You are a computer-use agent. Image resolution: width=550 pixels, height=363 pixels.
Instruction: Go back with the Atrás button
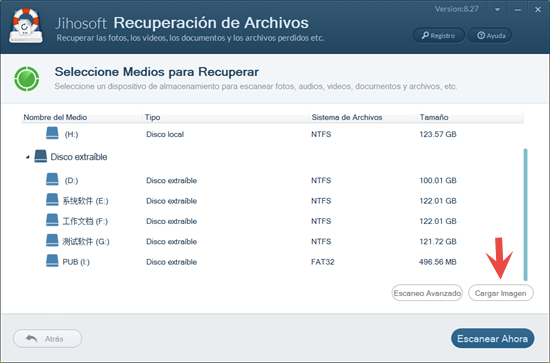47,339
